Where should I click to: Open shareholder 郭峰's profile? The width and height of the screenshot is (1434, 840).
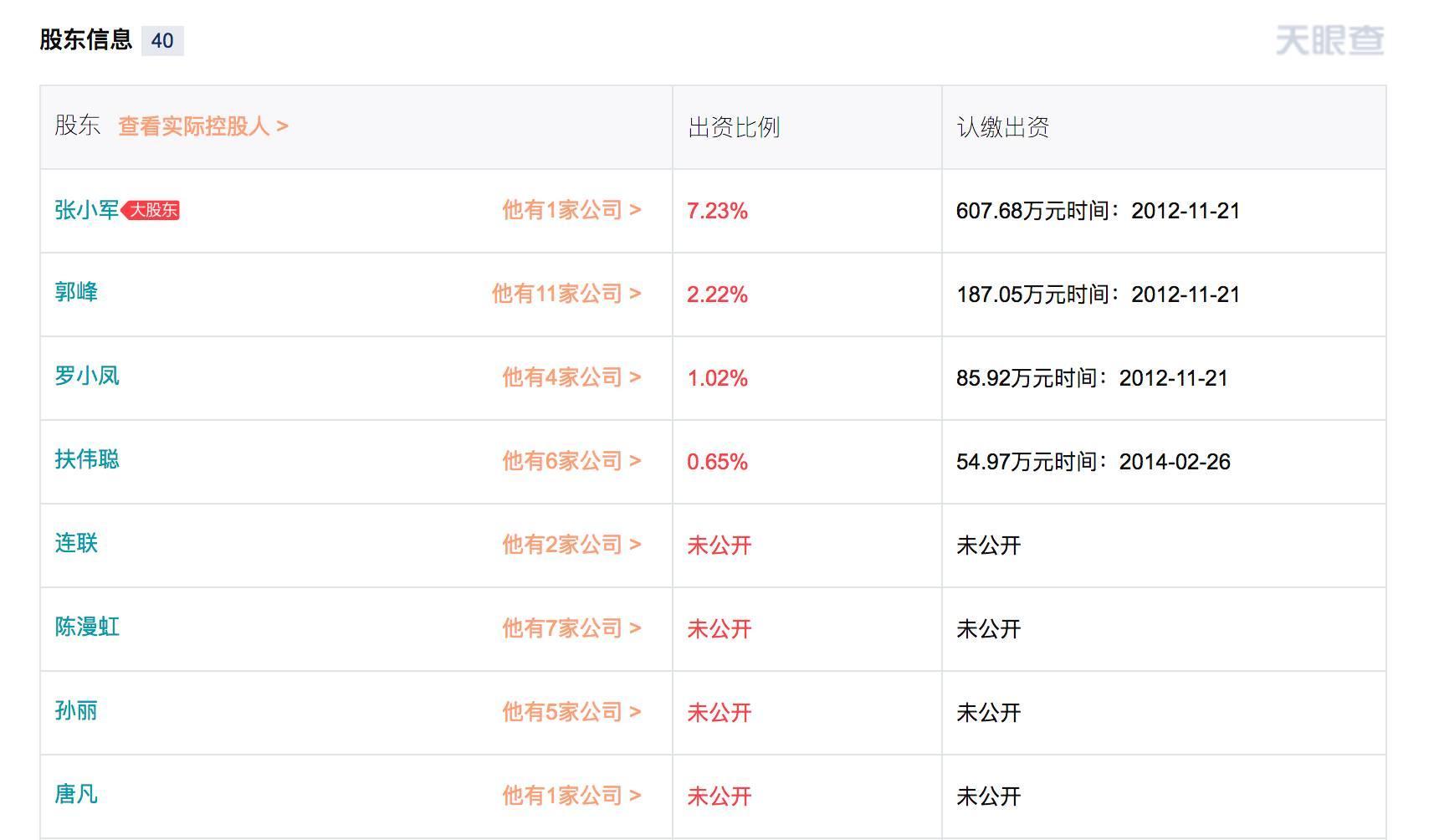76,293
